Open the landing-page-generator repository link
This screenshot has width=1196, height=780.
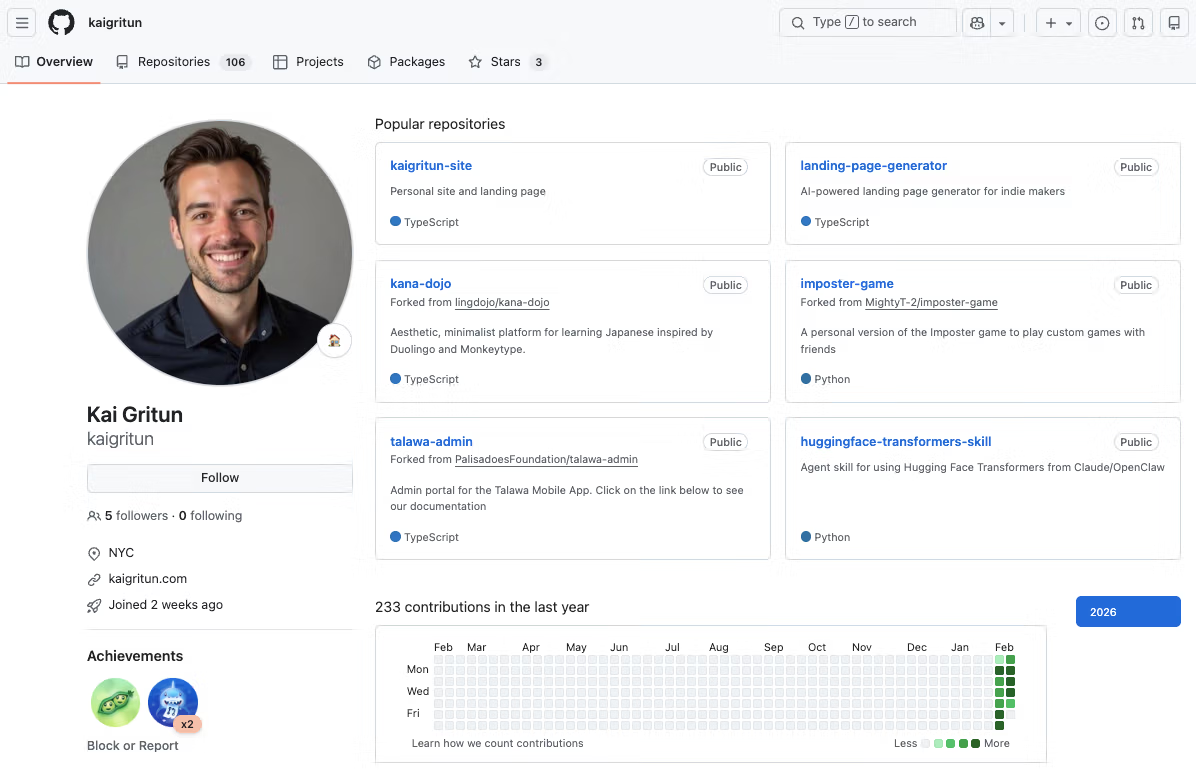pos(873,166)
